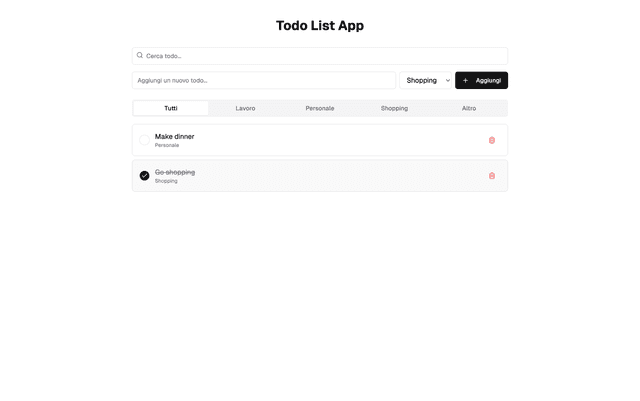The height and width of the screenshot is (401, 640).
Task: Click the Aggiungi button label
Action: [x=488, y=80]
